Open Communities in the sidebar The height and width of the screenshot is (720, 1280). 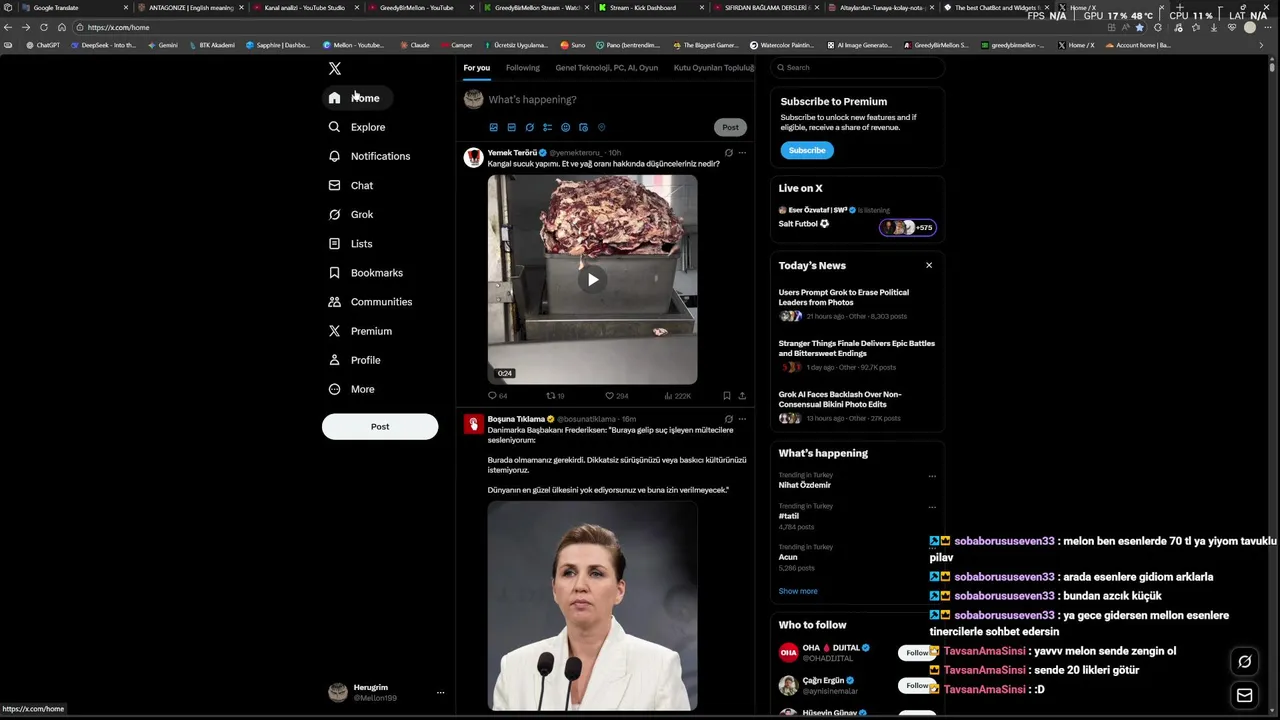click(370, 301)
